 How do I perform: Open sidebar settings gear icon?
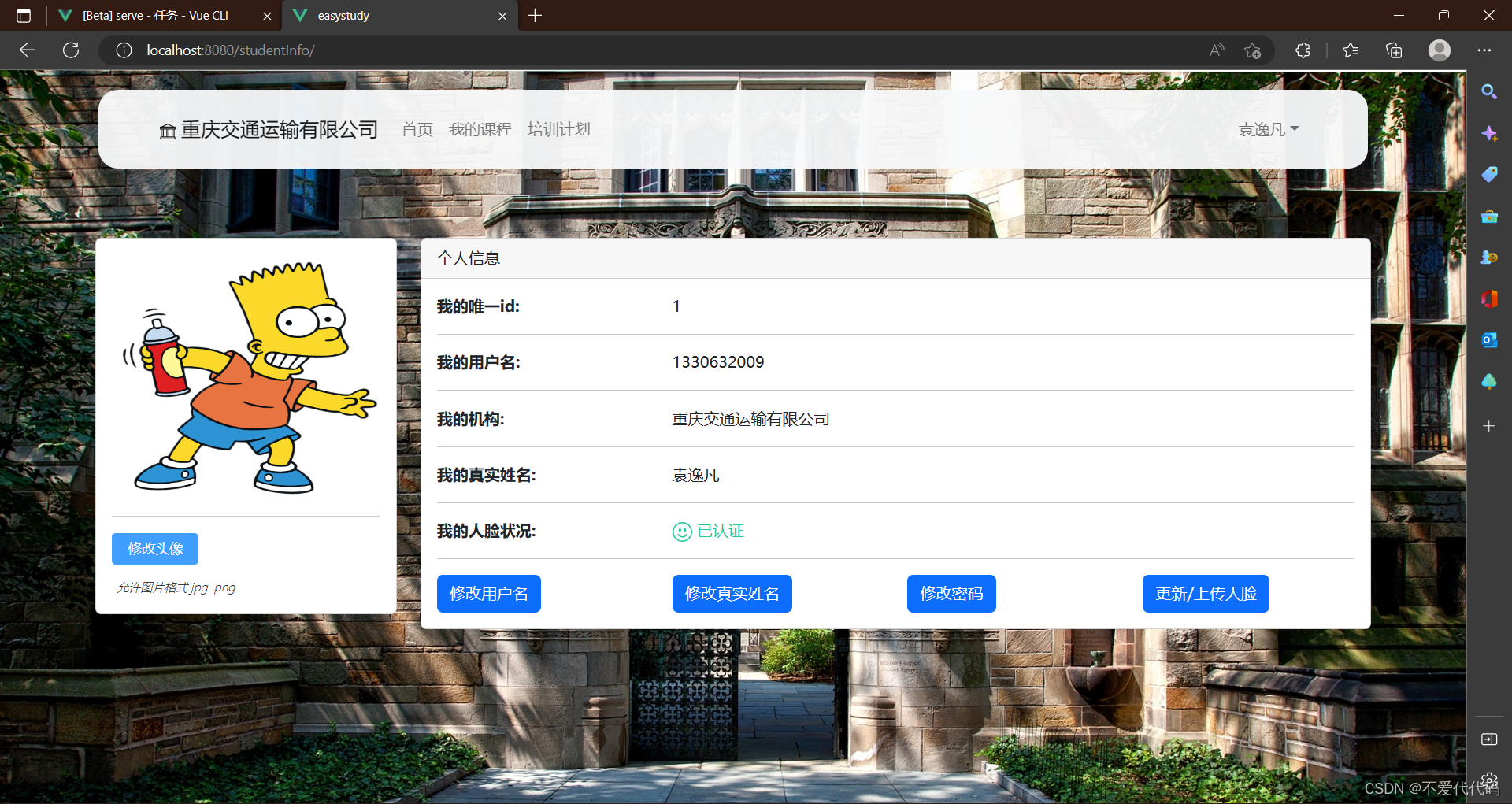(1489, 780)
